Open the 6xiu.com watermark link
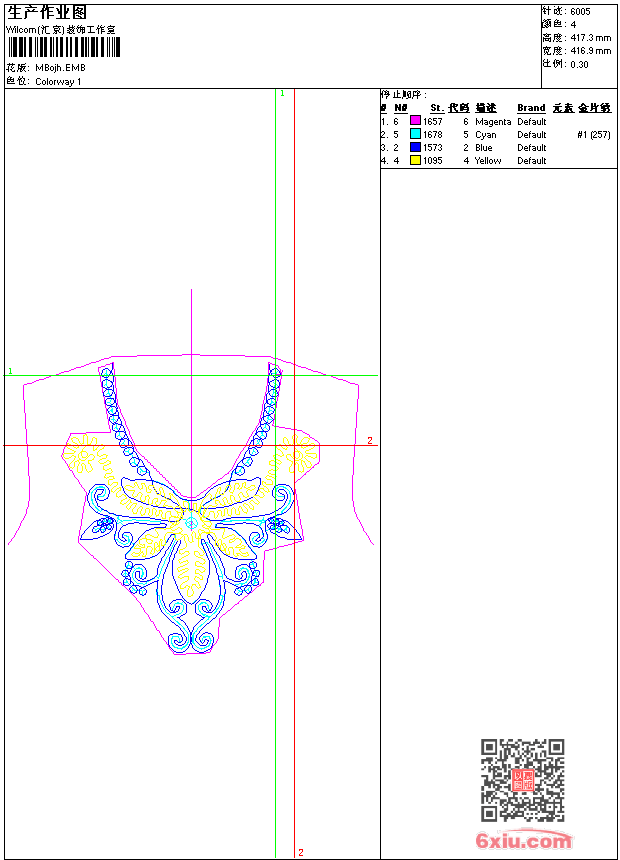620x860 pixels. pyautogui.click(x=523, y=840)
